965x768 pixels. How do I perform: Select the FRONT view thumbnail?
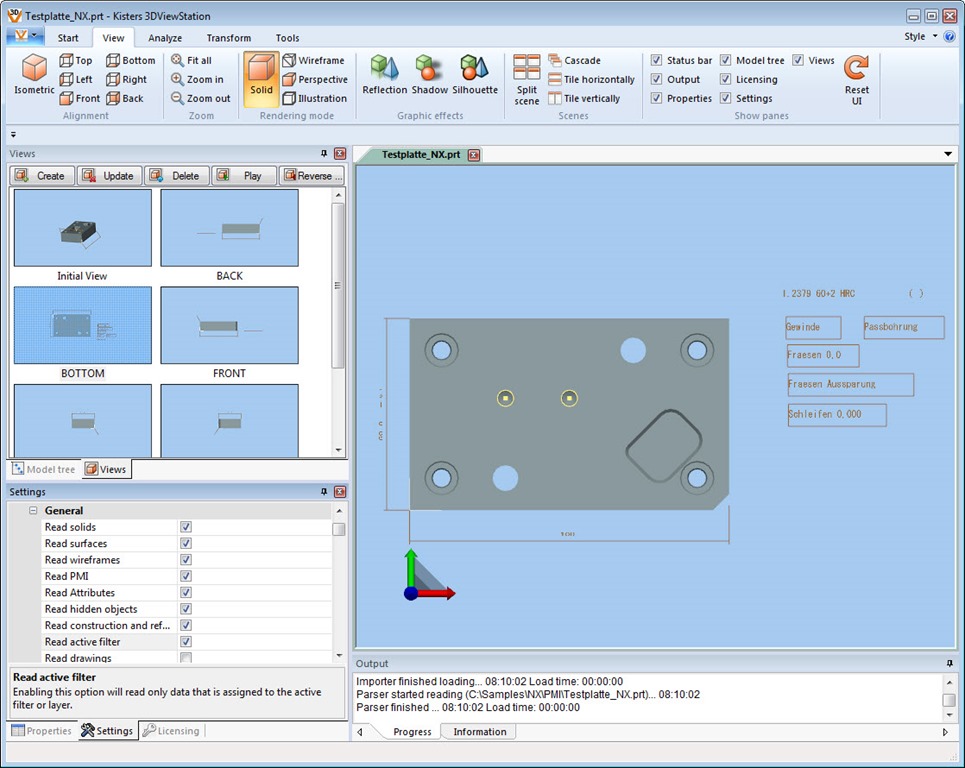click(x=230, y=325)
